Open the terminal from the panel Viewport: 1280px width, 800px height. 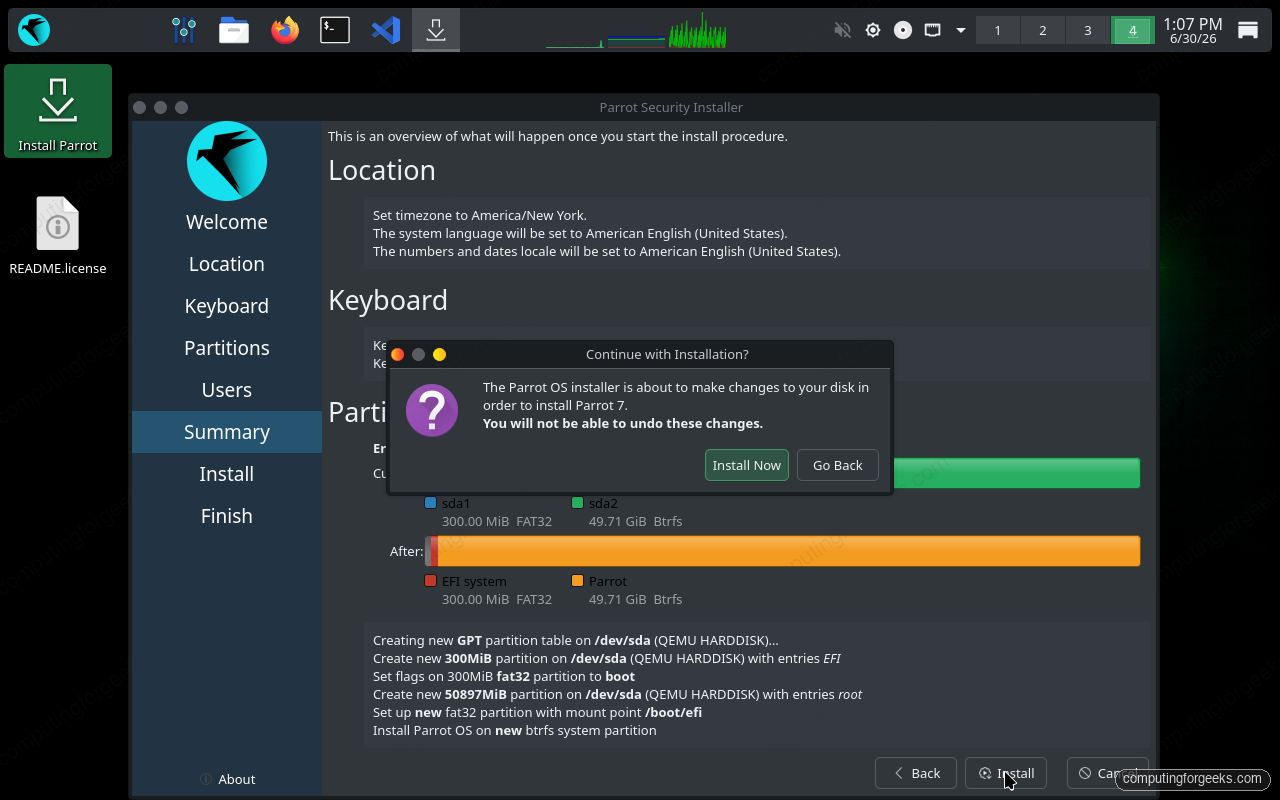click(x=335, y=30)
